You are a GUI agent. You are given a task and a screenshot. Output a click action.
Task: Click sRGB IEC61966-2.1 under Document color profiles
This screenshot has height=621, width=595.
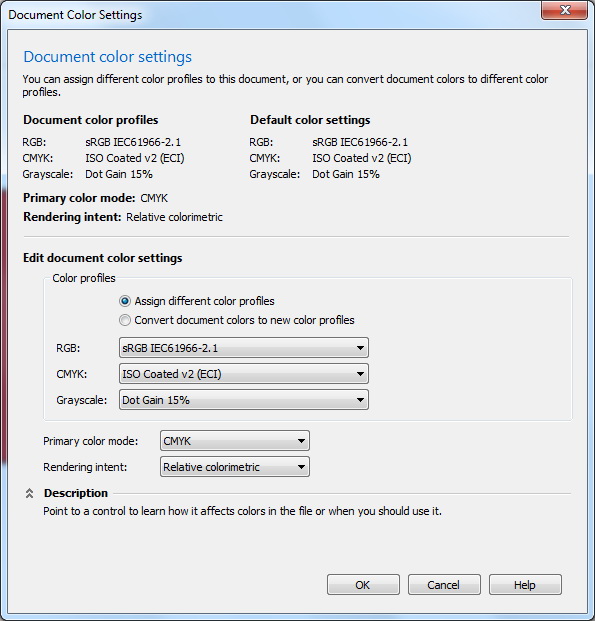click(x=133, y=142)
